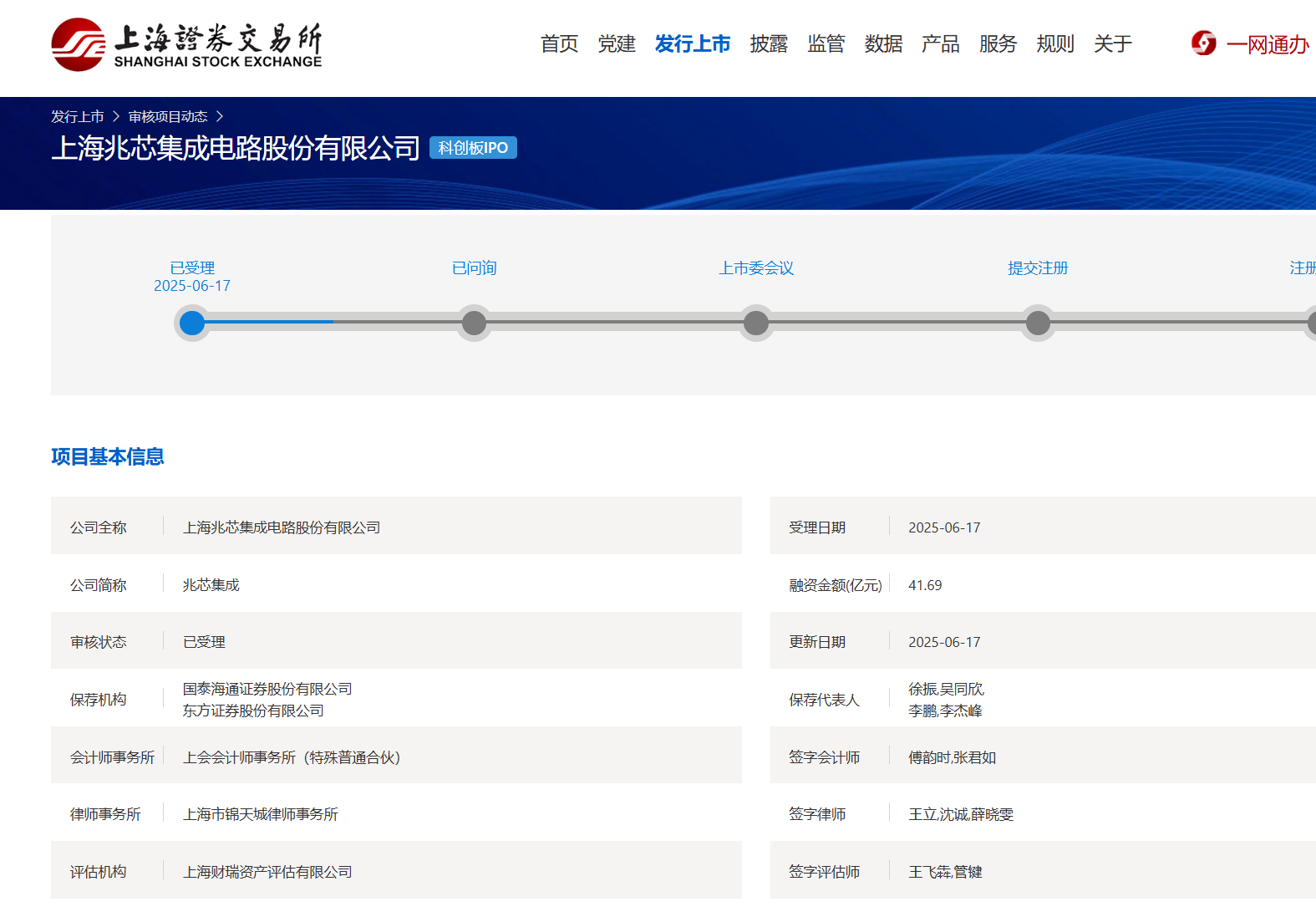Screen dimensions: 1316x917
Task: Click the 一网通办 red swirl icon
Action: coord(1203,43)
